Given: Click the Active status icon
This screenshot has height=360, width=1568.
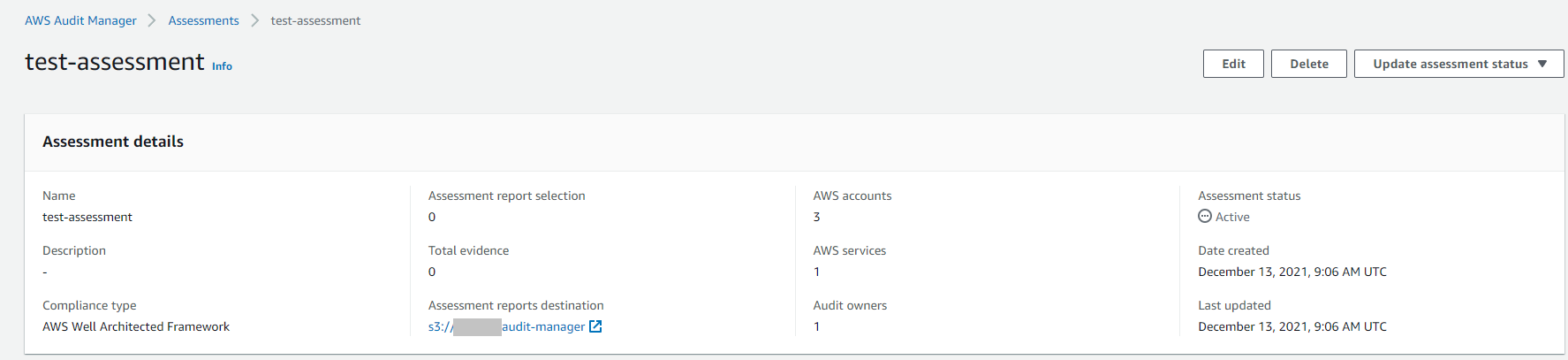Looking at the screenshot, I should click(1205, 217).
